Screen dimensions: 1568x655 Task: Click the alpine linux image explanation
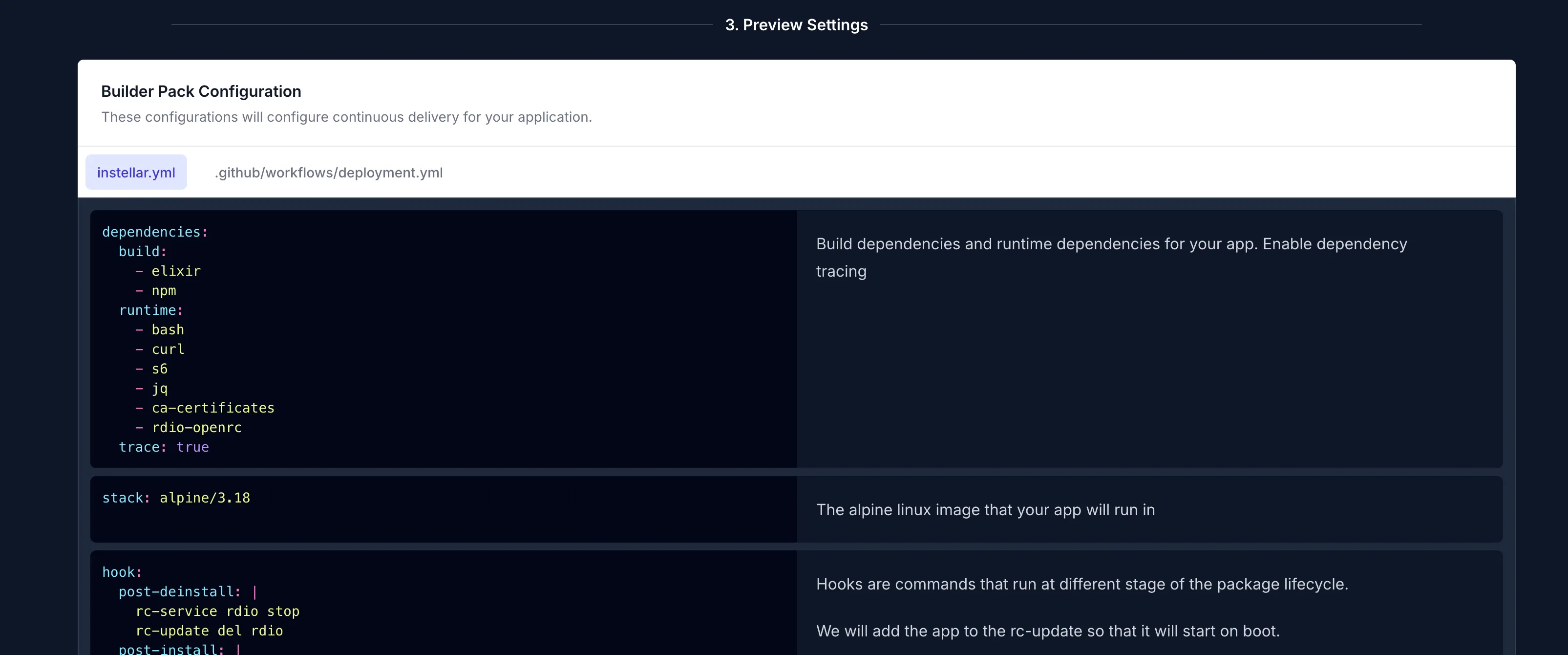(985, 510)
